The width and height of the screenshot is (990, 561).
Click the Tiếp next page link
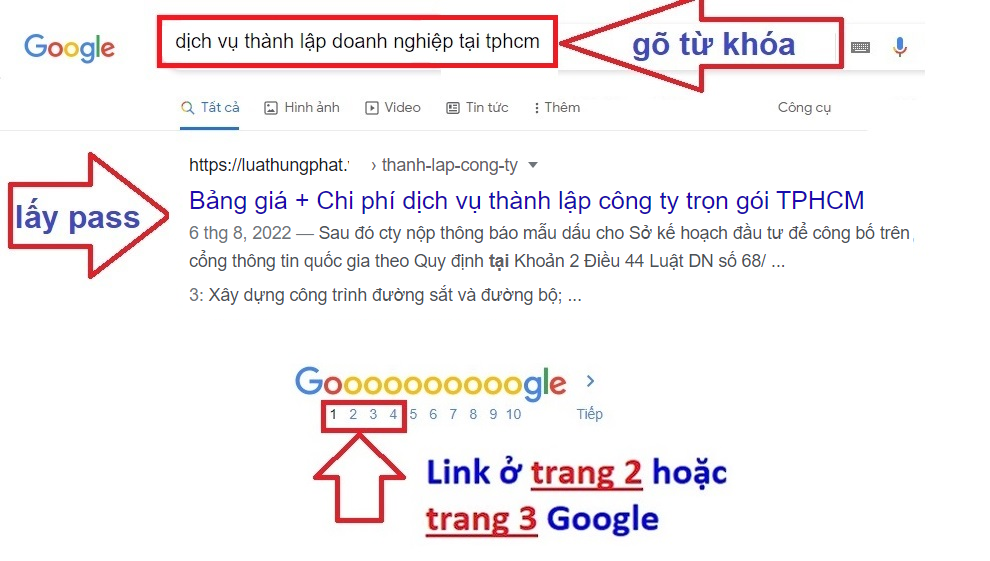tap(590, 415)
